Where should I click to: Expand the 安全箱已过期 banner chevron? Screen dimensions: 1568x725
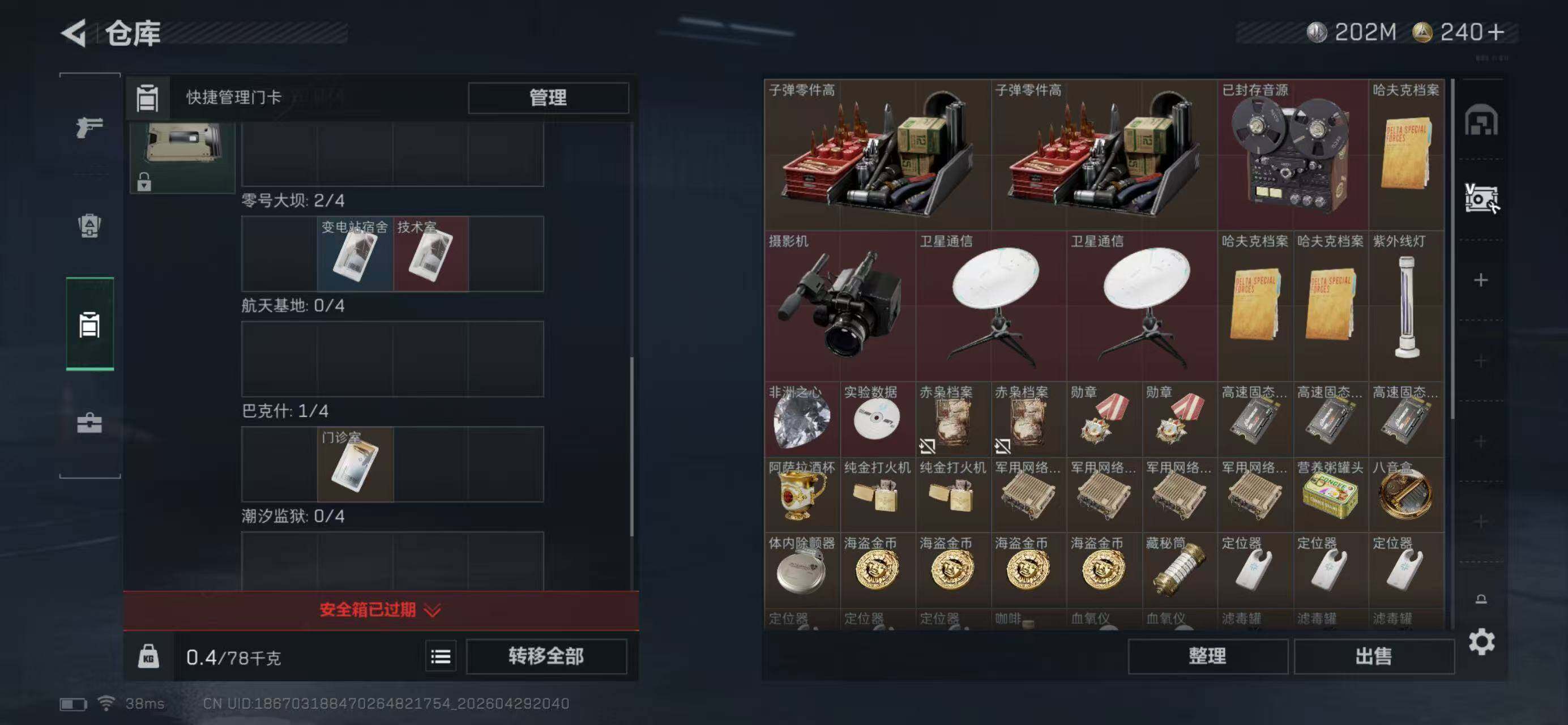click(x=431, y=610)
